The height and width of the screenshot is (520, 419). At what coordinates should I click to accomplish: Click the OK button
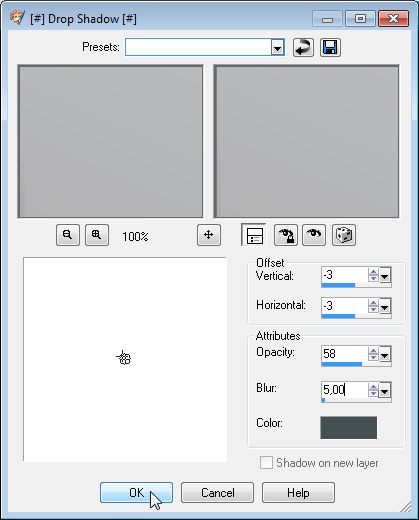pos(136,492)
